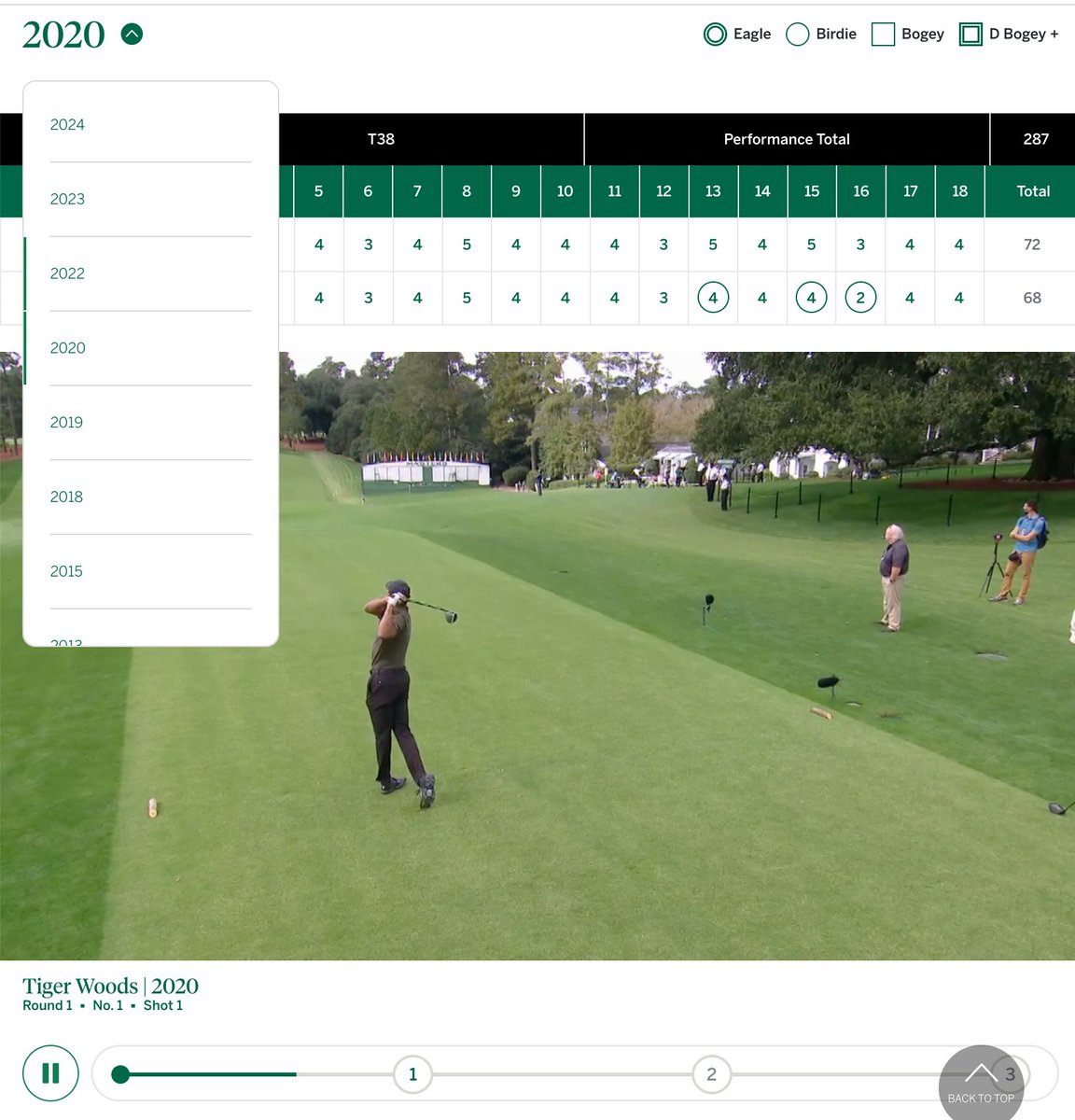Click hole 14 column header
The width and height of the screenshot is (1075, 1120).
click(762, 191)
